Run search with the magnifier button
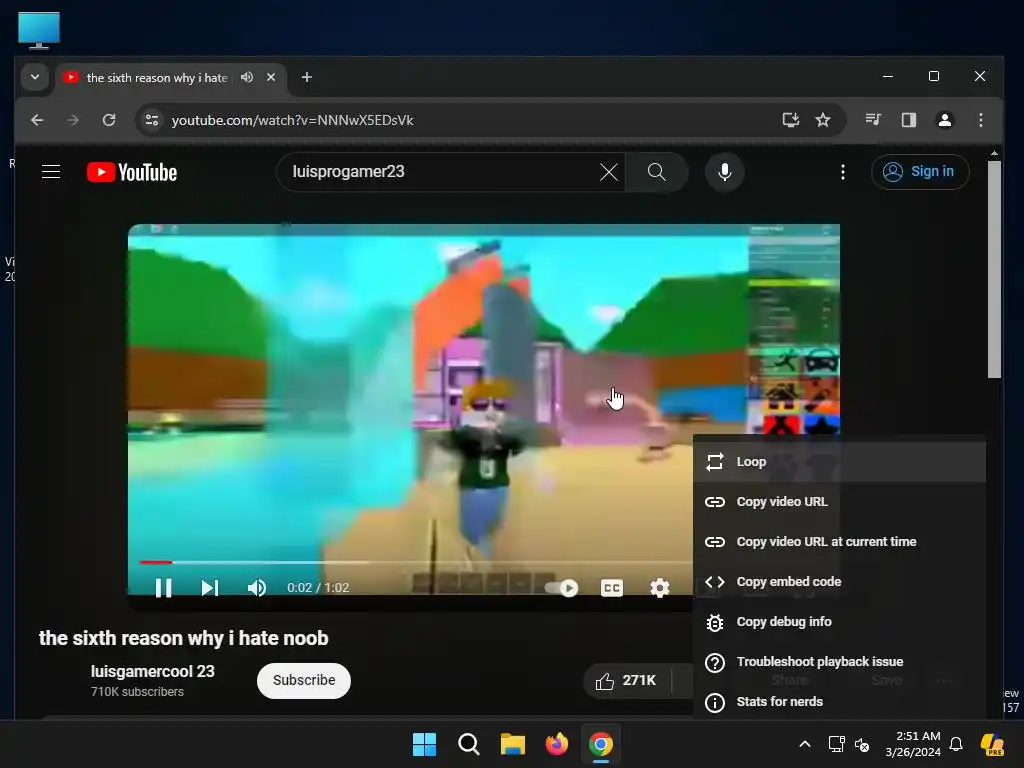Image resolution: width=1024 pixels, height=768 pixels. click(656, 172)
